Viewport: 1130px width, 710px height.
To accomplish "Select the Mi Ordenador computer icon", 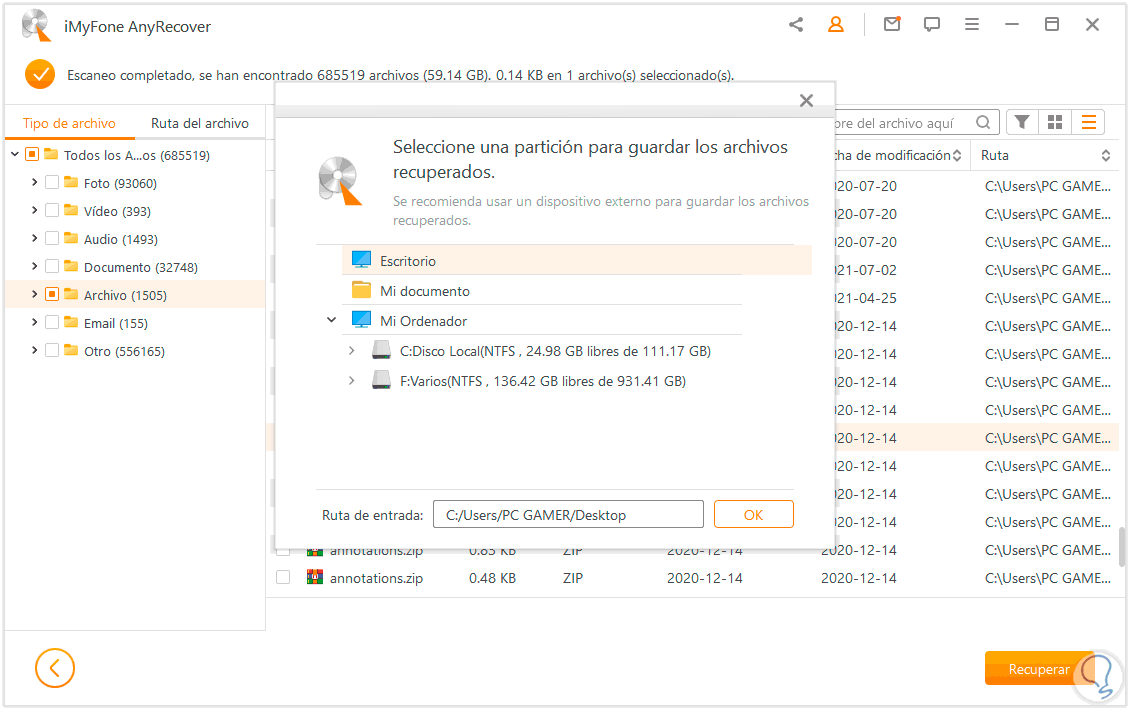I will point(361,320).
